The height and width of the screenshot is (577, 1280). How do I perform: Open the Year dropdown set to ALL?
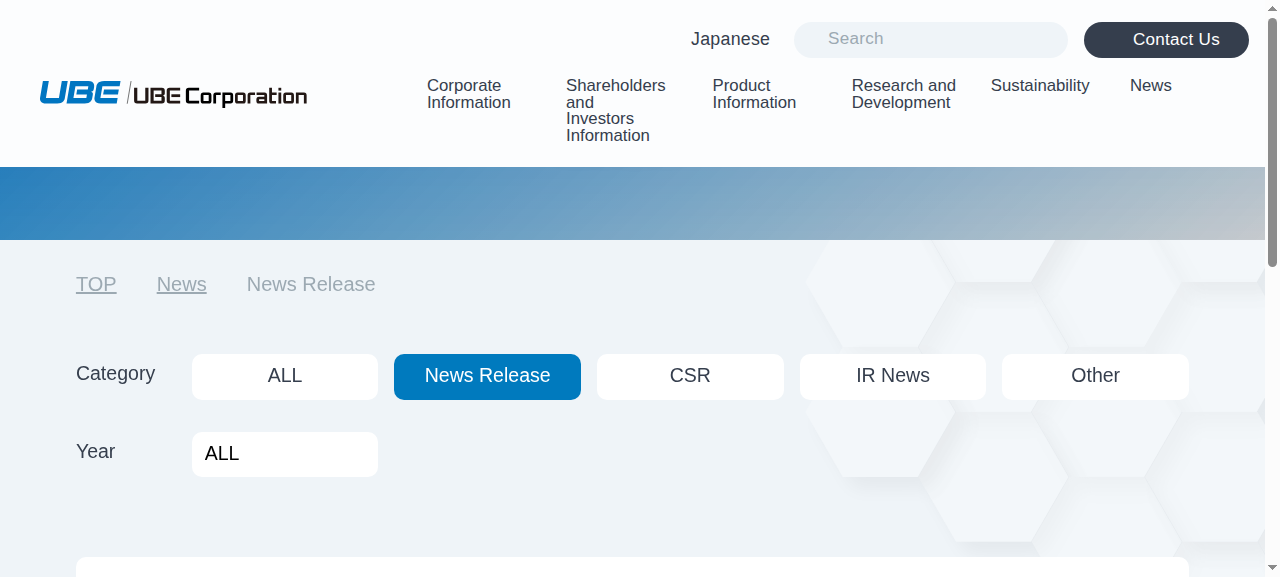[285, 454]
